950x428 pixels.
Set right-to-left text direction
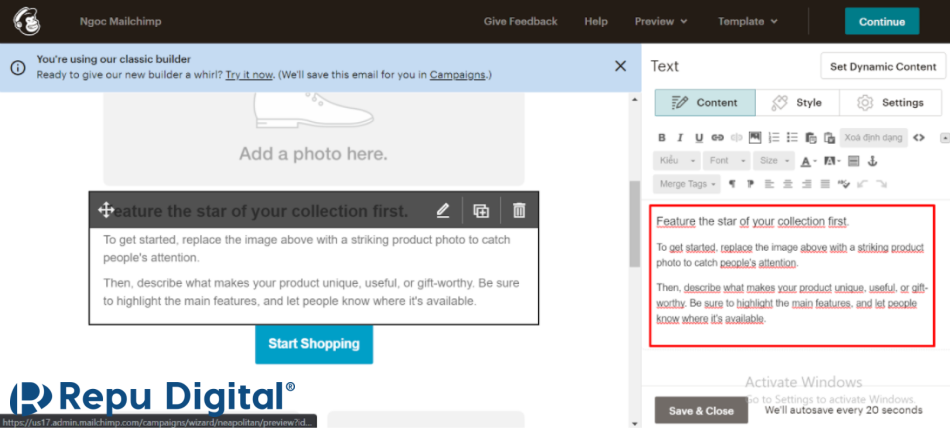(x=751, y=184)
